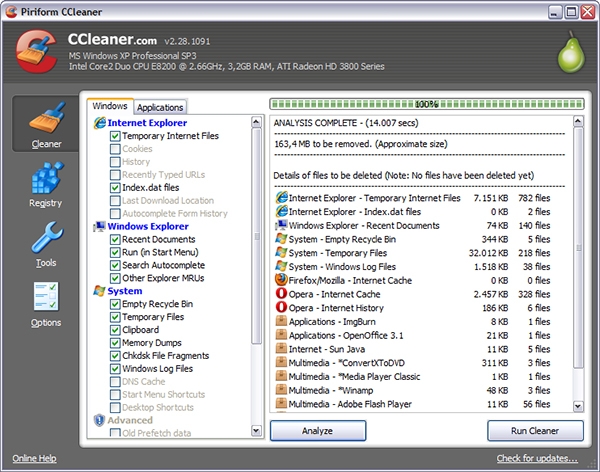This screenshot has width=600, height=472.
Task: Open the Tools wrench icon
Action: [x=47, y=237]
